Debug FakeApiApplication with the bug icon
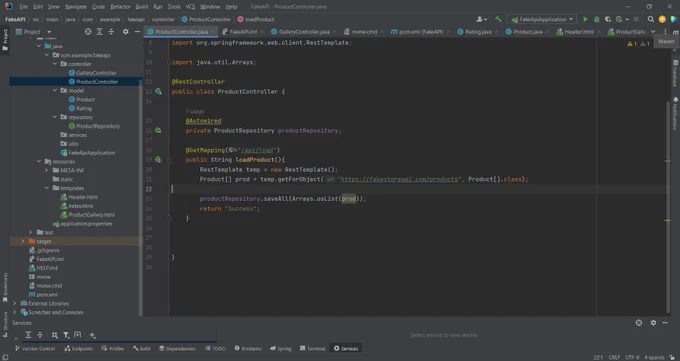 coord(596,19)
